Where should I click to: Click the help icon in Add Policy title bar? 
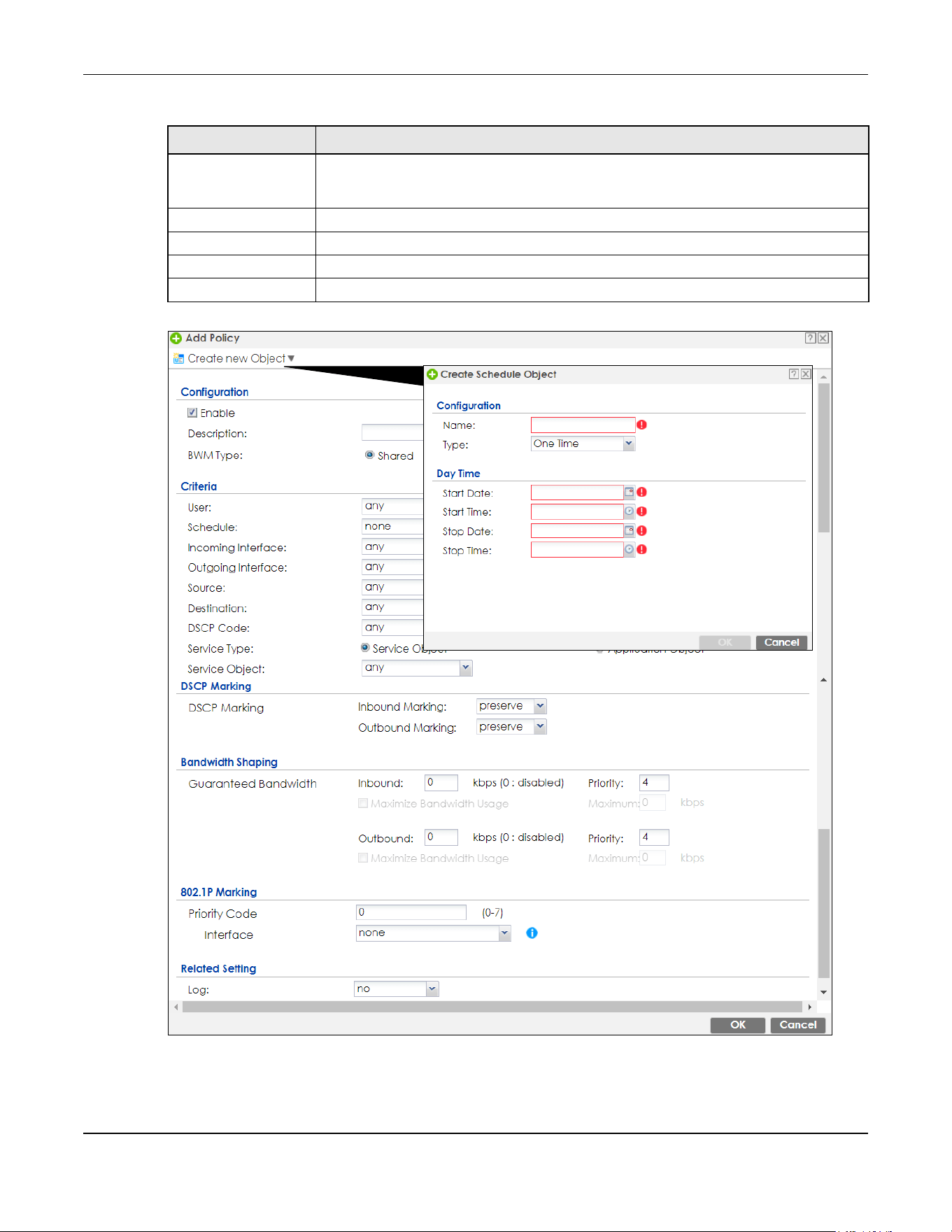pos(810,338)
